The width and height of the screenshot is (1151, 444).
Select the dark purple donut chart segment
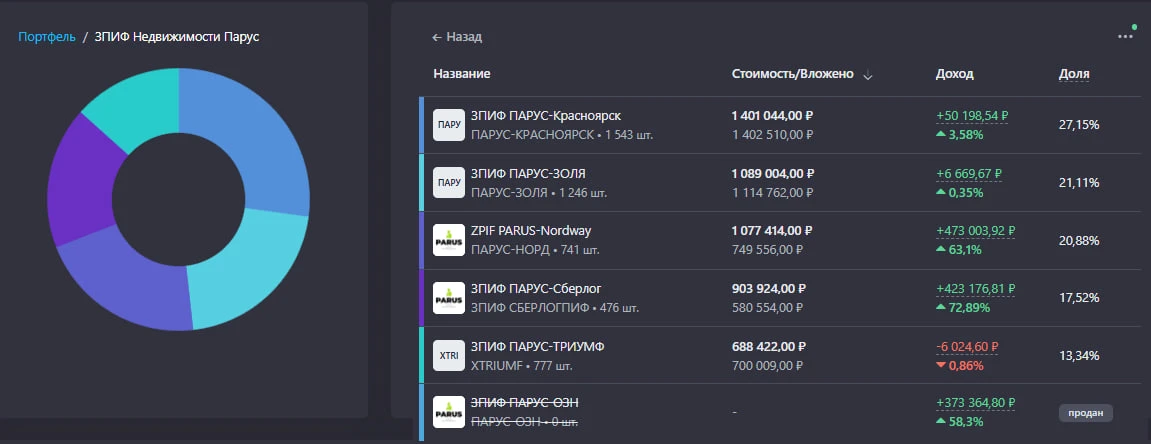[x=79, y=183]
